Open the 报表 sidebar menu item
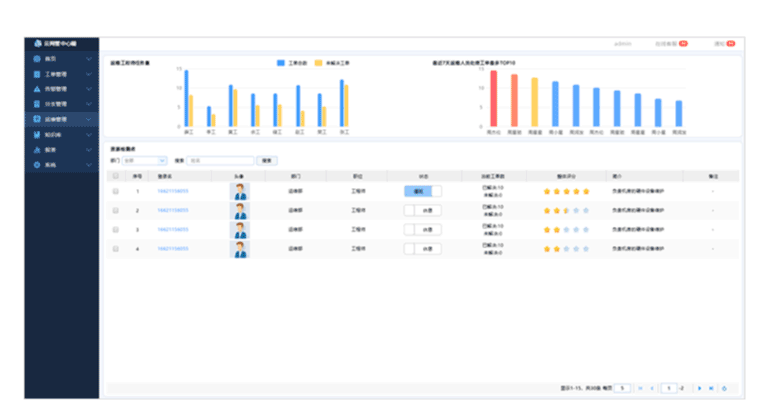The image size is (773, 400). 62,150
